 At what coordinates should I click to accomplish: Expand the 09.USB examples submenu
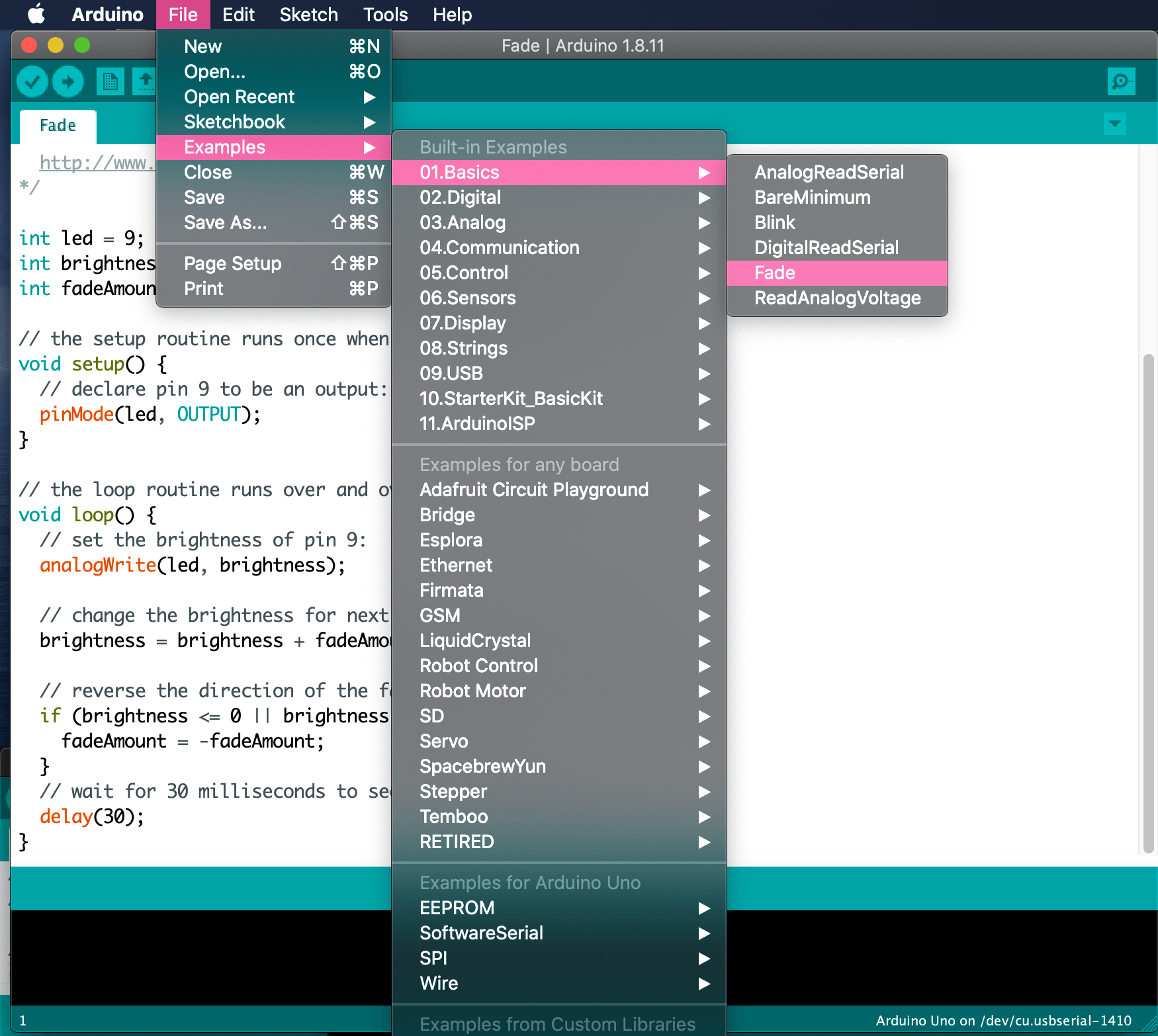[x=559, y=373]
